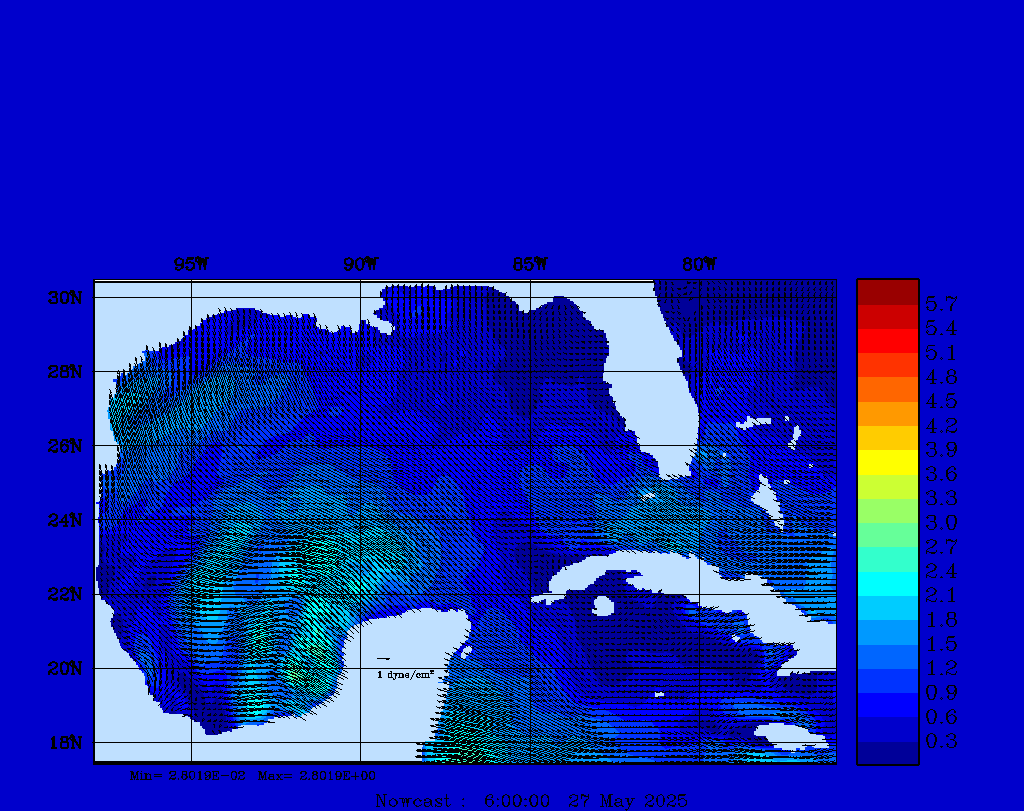The height and width of the screenshot is (811, 1024).
Task: Click the 85W longitude label
Action: [530, 265]
